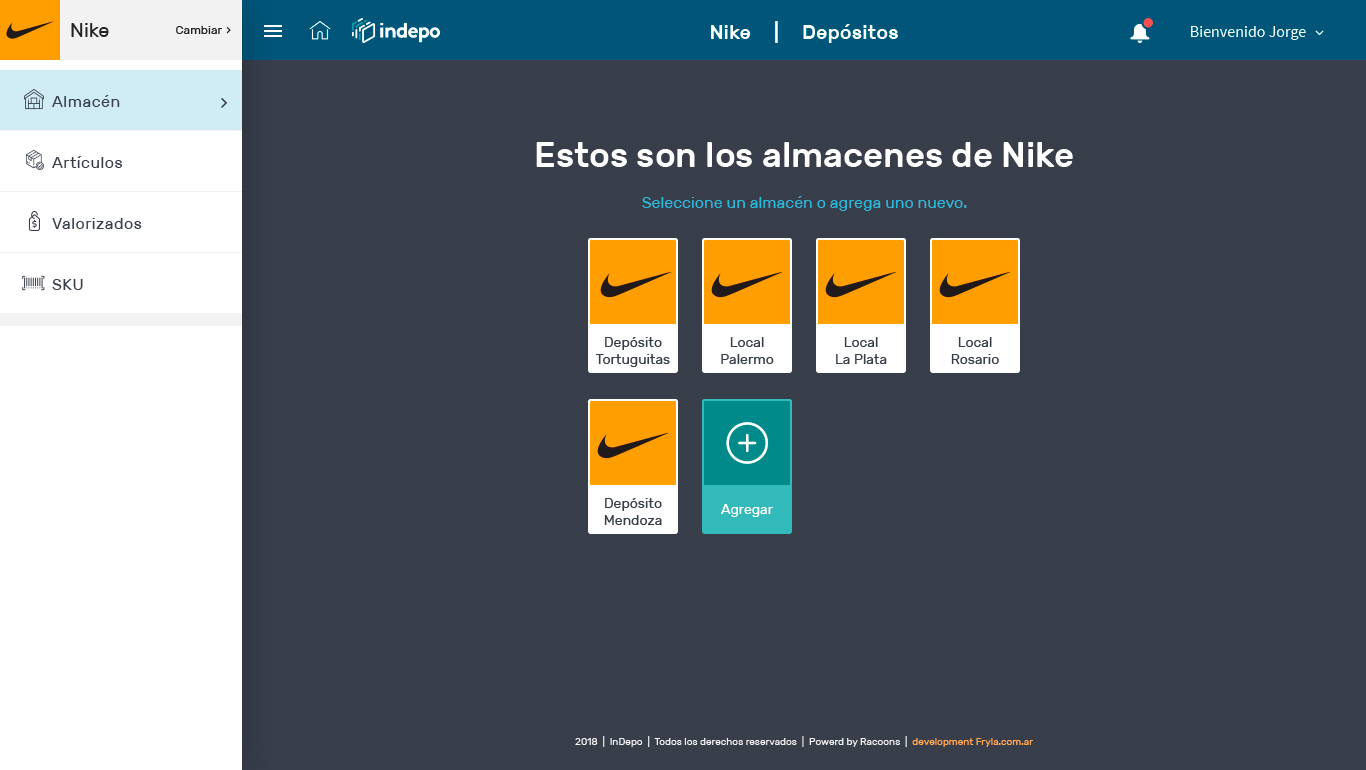Image resolution: width=1366 pixels, height=770 pixels.
Task: Open notifications bell icon
Action: click(x=1140, y=32)
